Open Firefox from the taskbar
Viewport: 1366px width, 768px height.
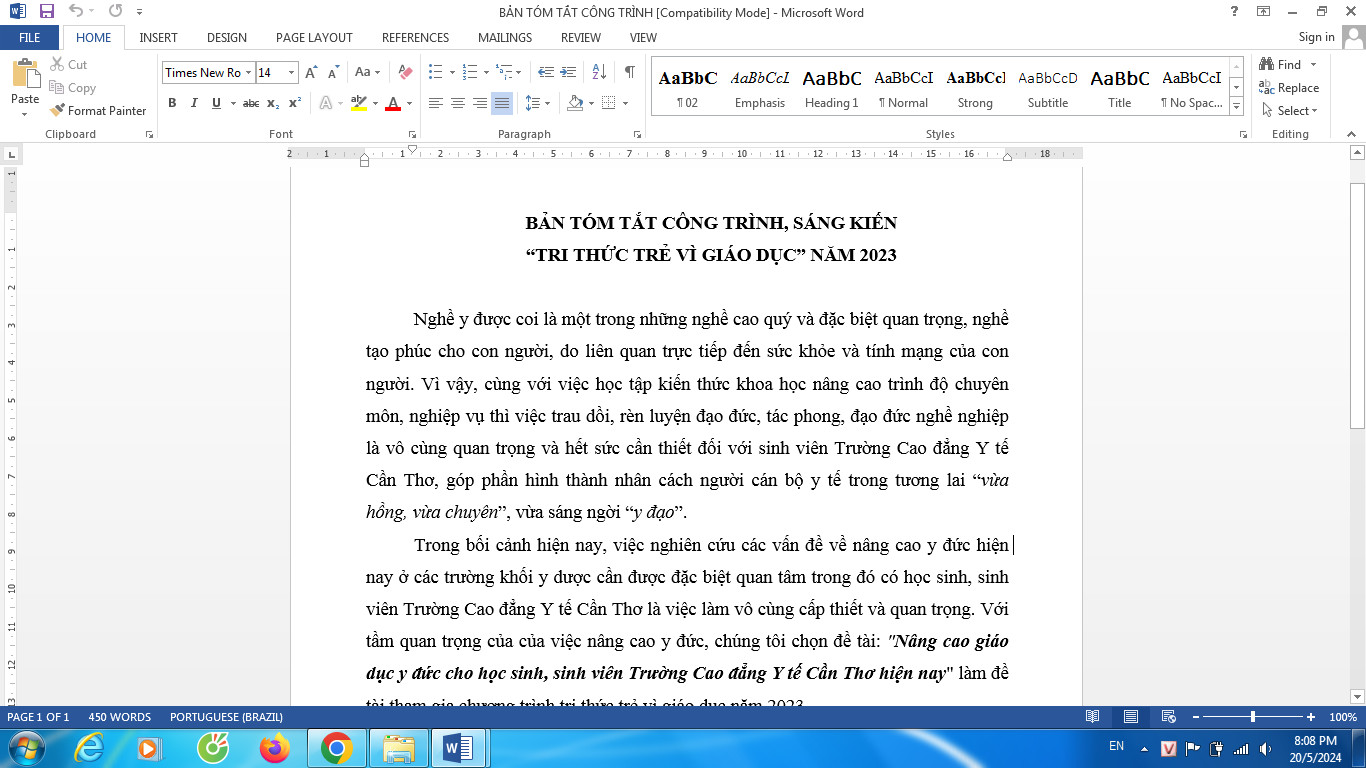[274, 747]
